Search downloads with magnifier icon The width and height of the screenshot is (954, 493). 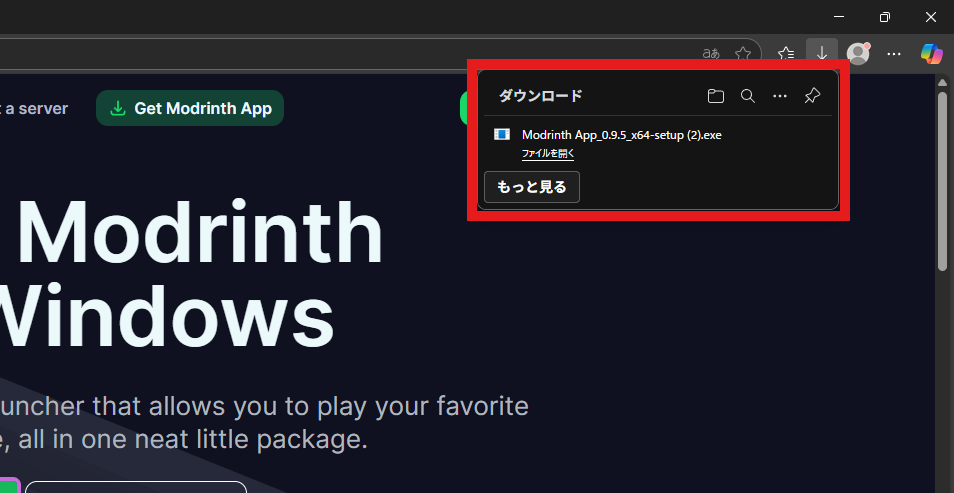tap(748, 96)
